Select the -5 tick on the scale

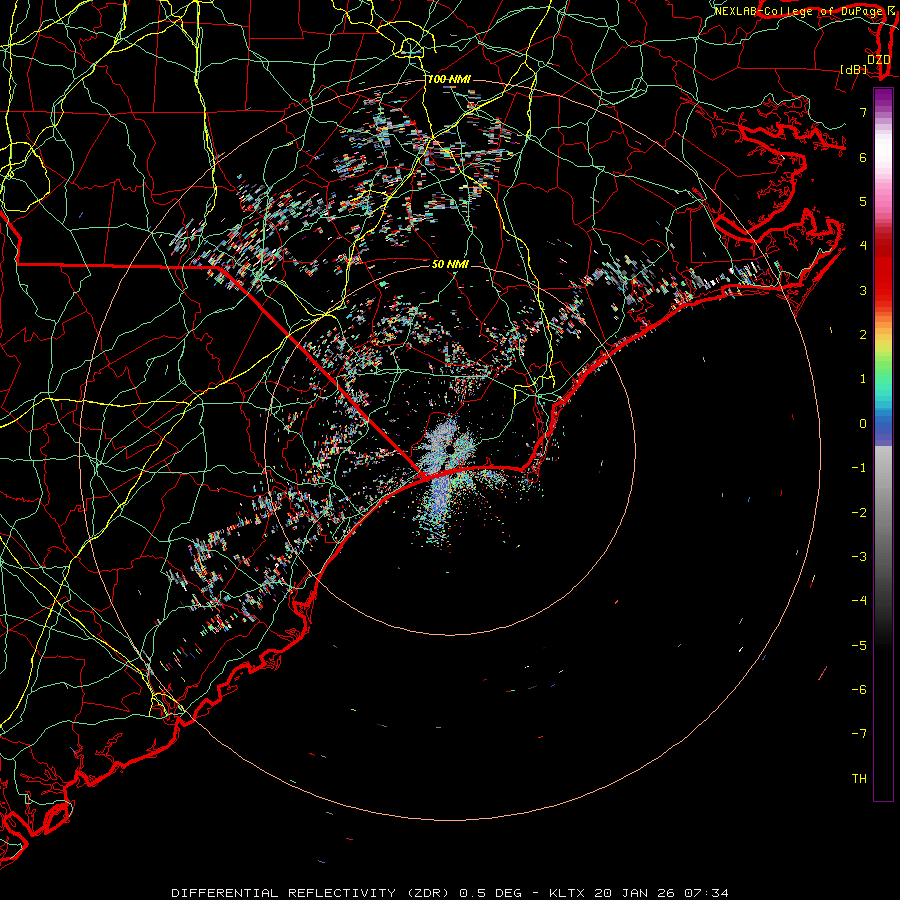click(x=859, y=646)
